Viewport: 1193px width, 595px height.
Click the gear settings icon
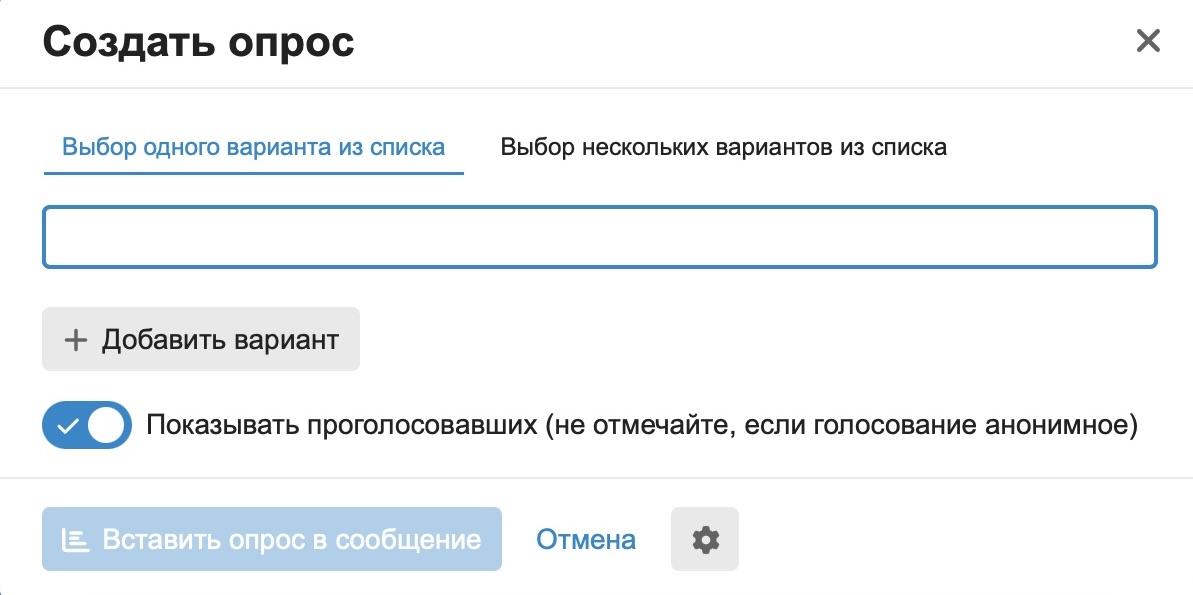(x=705, y=540)
